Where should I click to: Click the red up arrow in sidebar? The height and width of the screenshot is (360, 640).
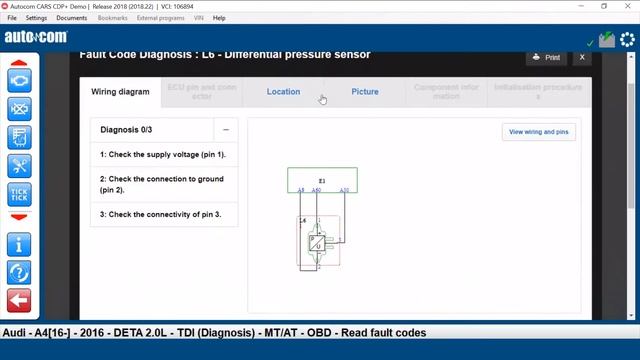click(x=19, y=62)
